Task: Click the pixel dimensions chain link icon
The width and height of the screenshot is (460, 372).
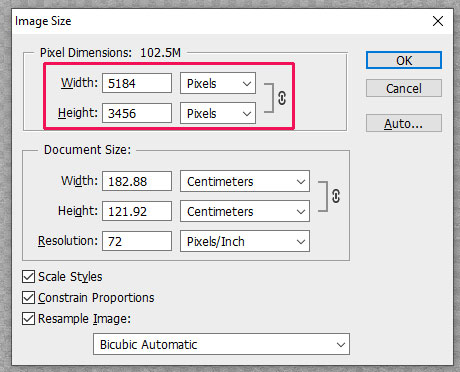Action: [282, 98]
